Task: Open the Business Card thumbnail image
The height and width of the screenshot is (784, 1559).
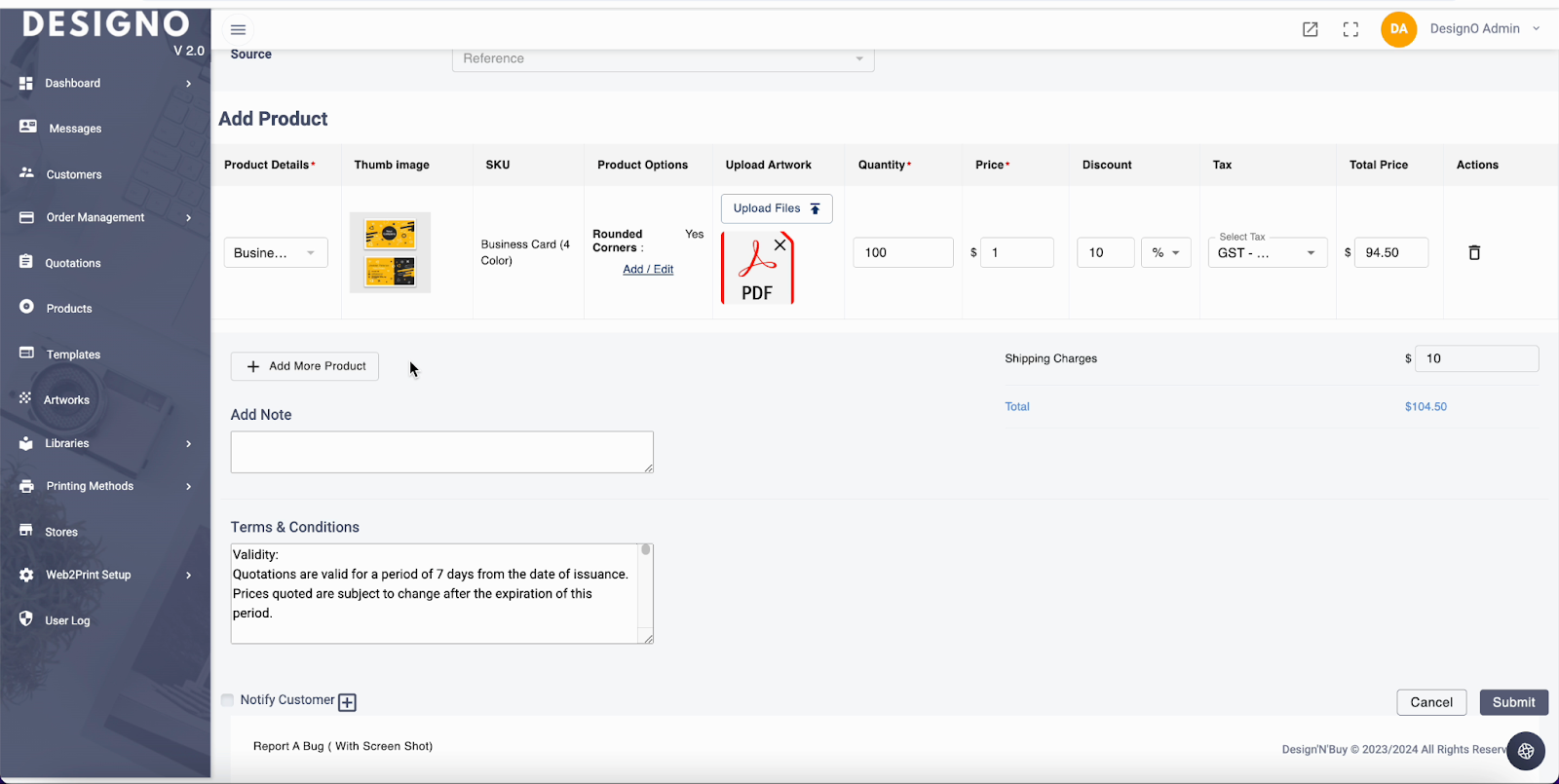Action: [390, 252]
